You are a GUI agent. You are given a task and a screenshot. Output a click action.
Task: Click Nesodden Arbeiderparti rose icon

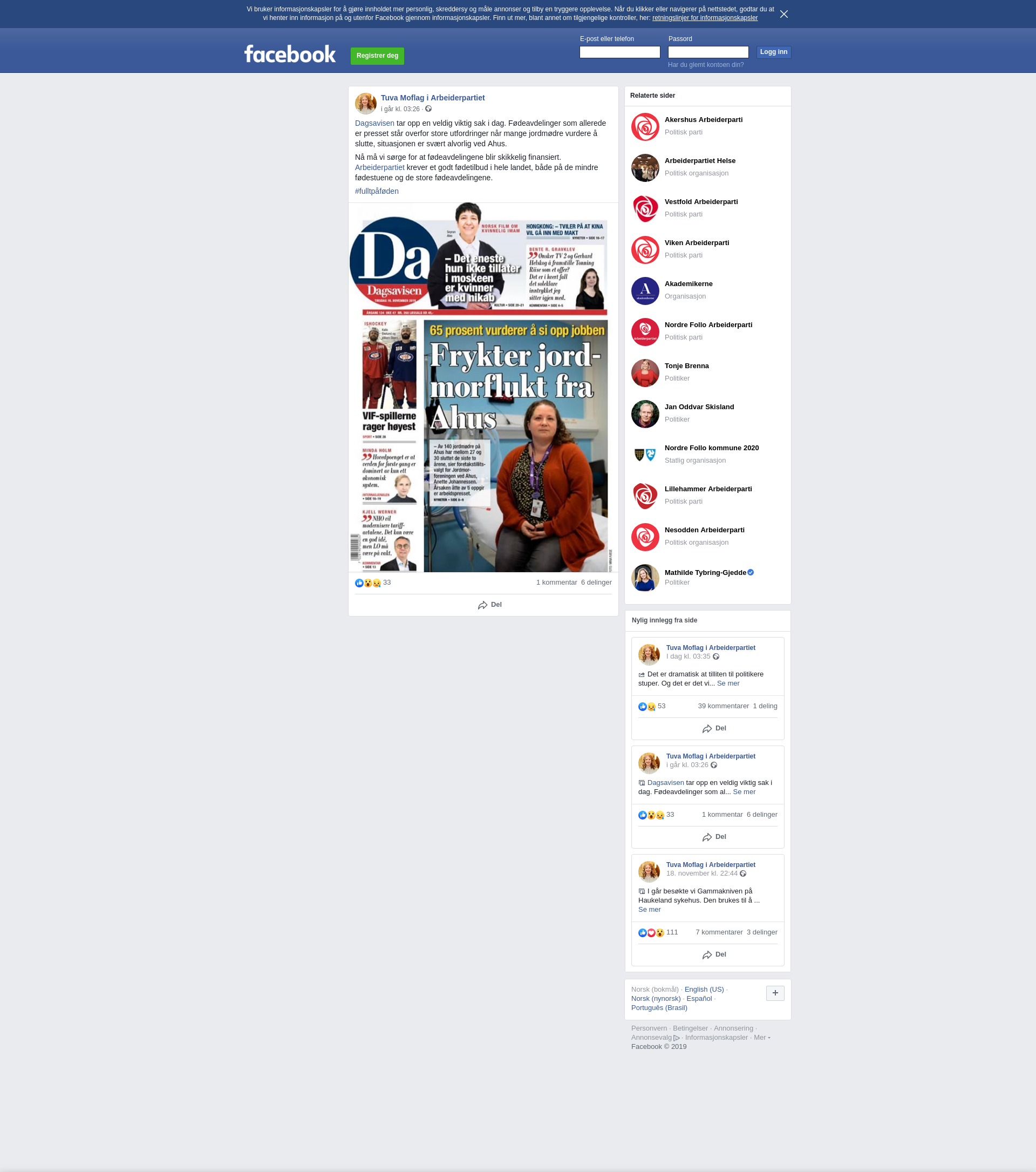645,537
